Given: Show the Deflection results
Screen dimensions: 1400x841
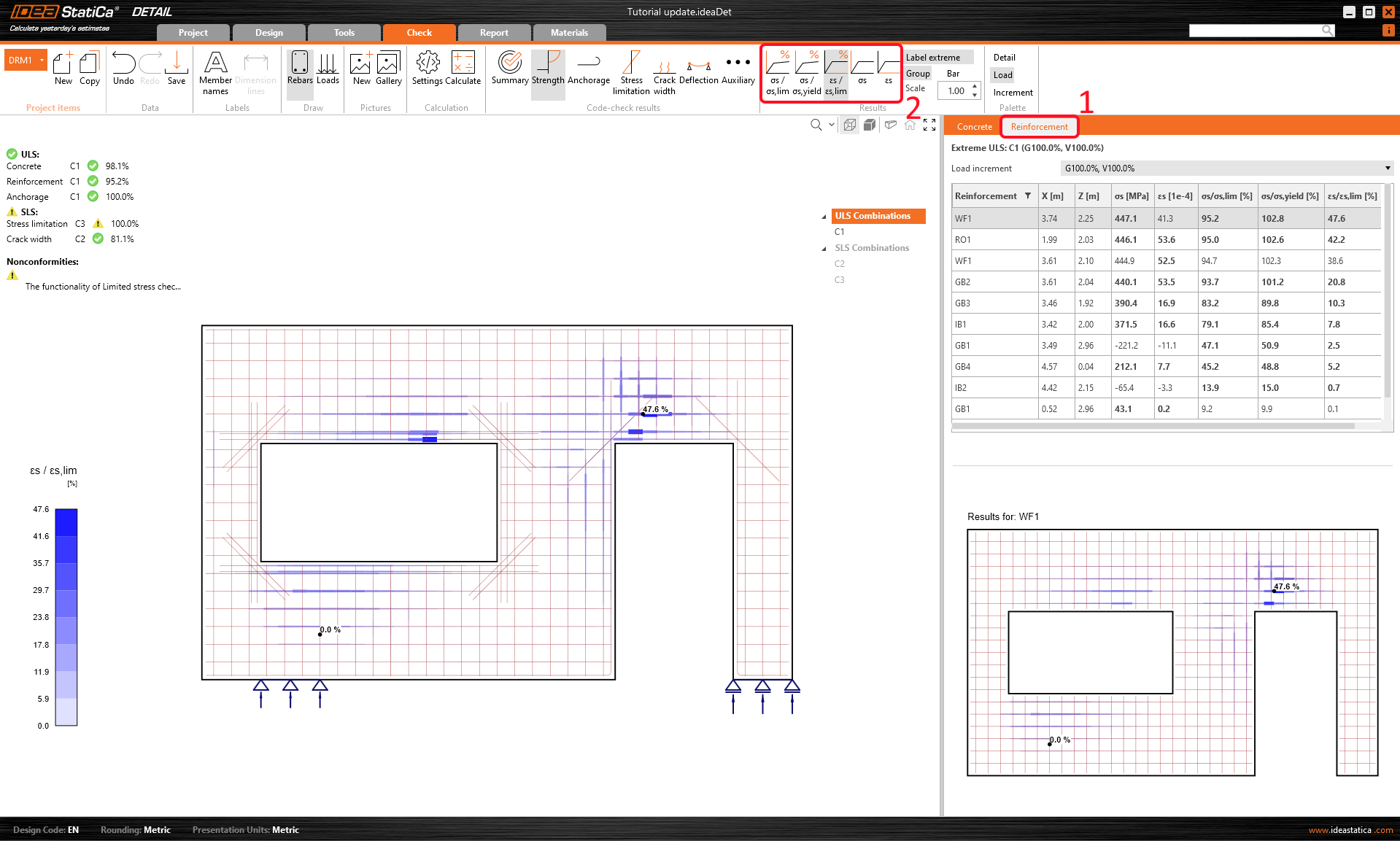Looking at the screenshot, I should tap(698, 69).
